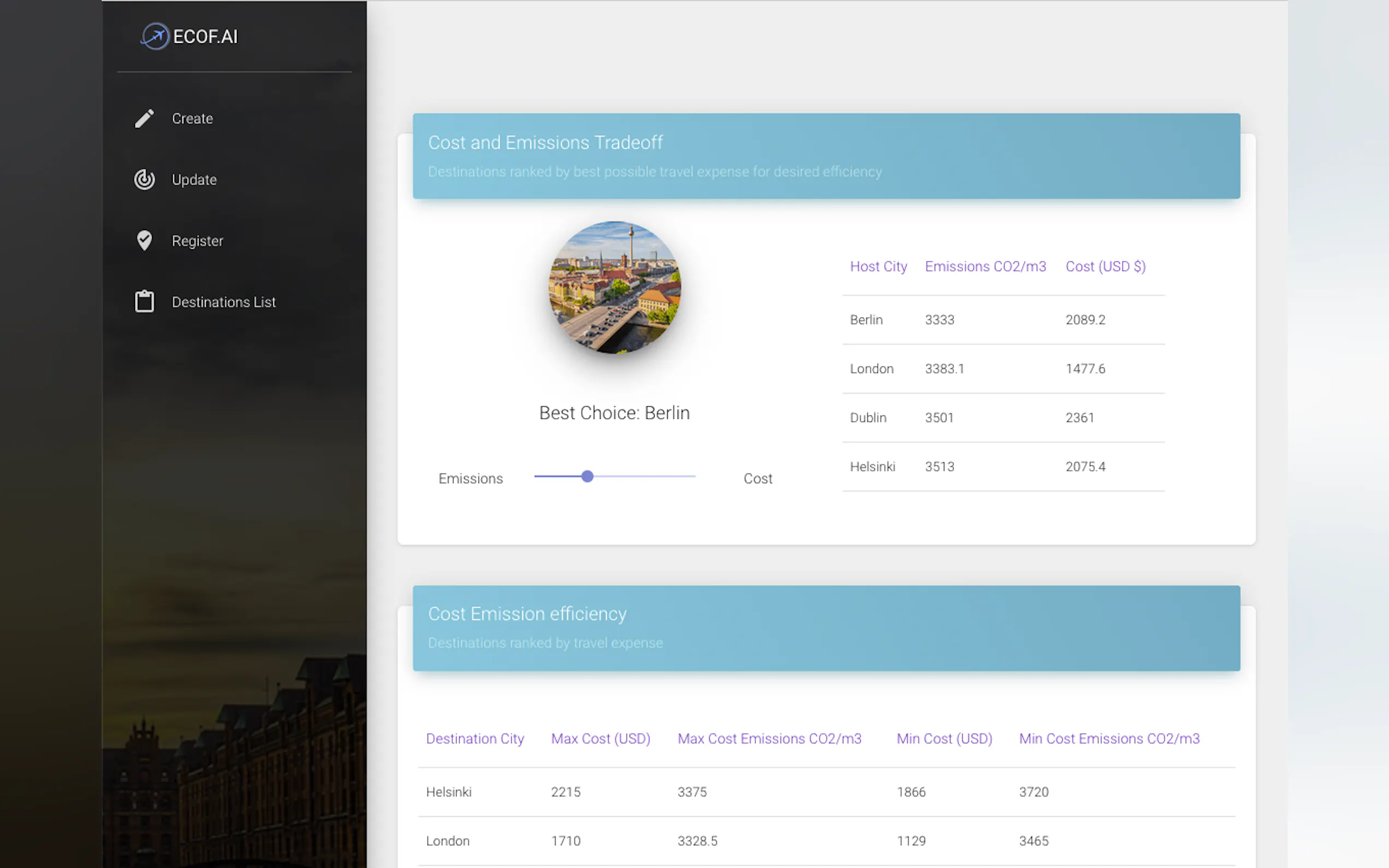Open the Create menu item
The height and width of the screenshot is (868, 1389).
tap(192, 118)
